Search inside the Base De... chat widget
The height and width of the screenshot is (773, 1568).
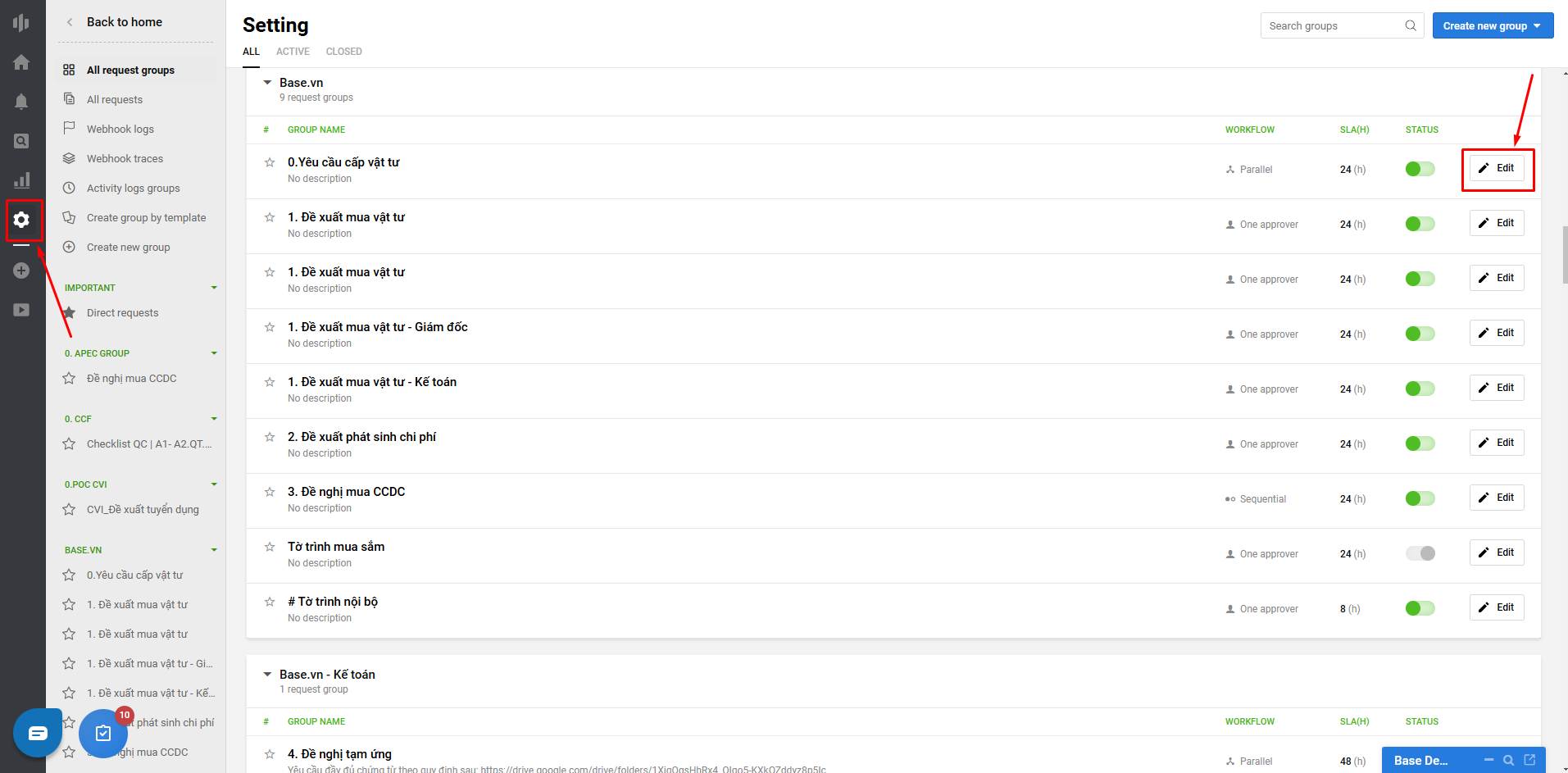coord(1508,760)
